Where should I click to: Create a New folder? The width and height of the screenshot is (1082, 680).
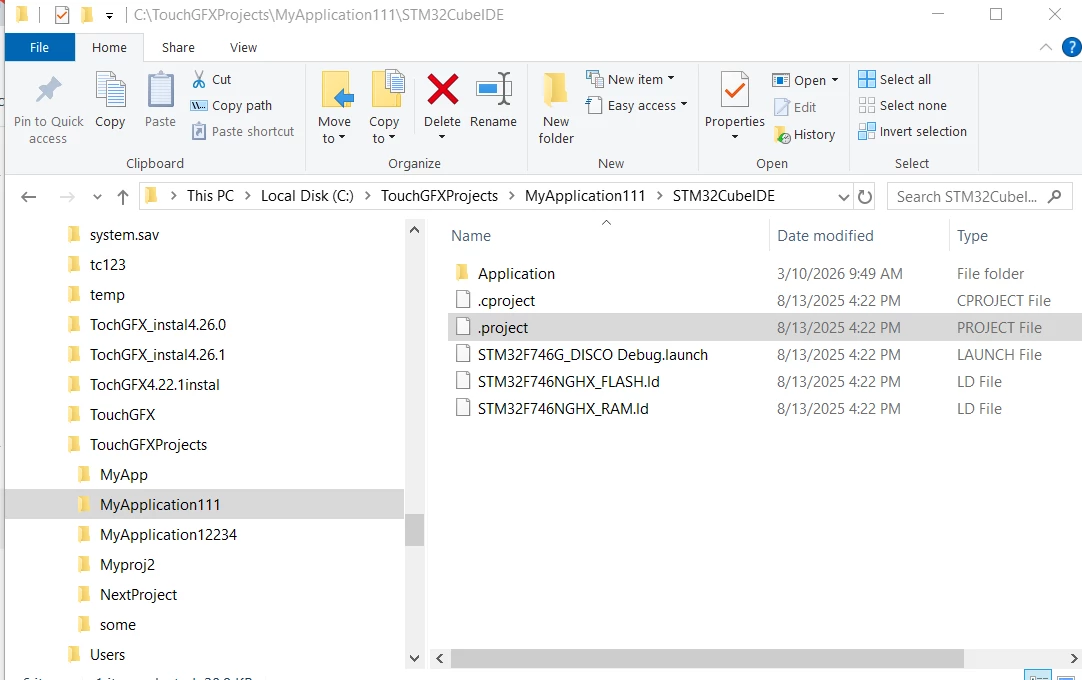coord(556,108)
